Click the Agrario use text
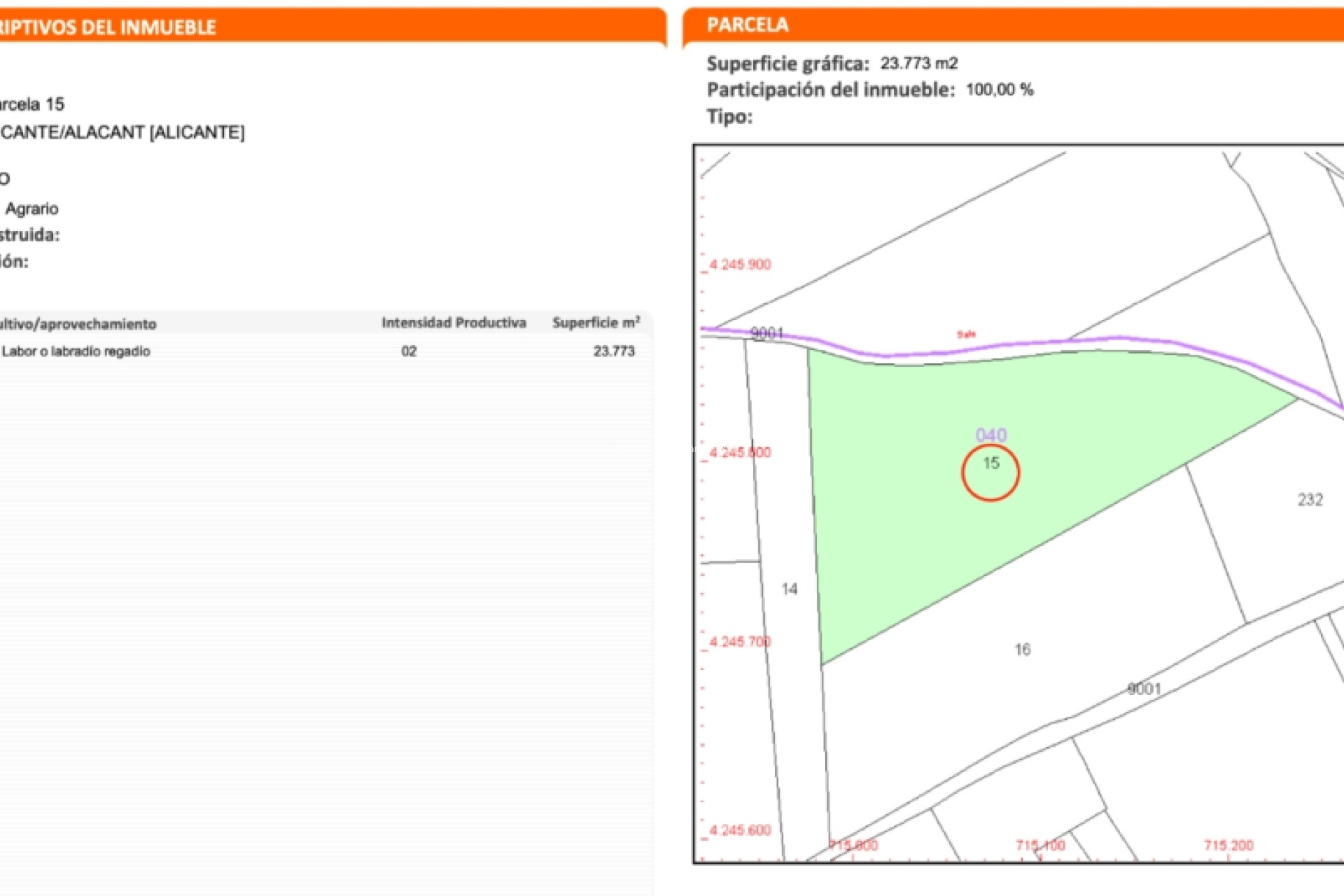This screenshot has width=1344, height=896. pos(31,209)
